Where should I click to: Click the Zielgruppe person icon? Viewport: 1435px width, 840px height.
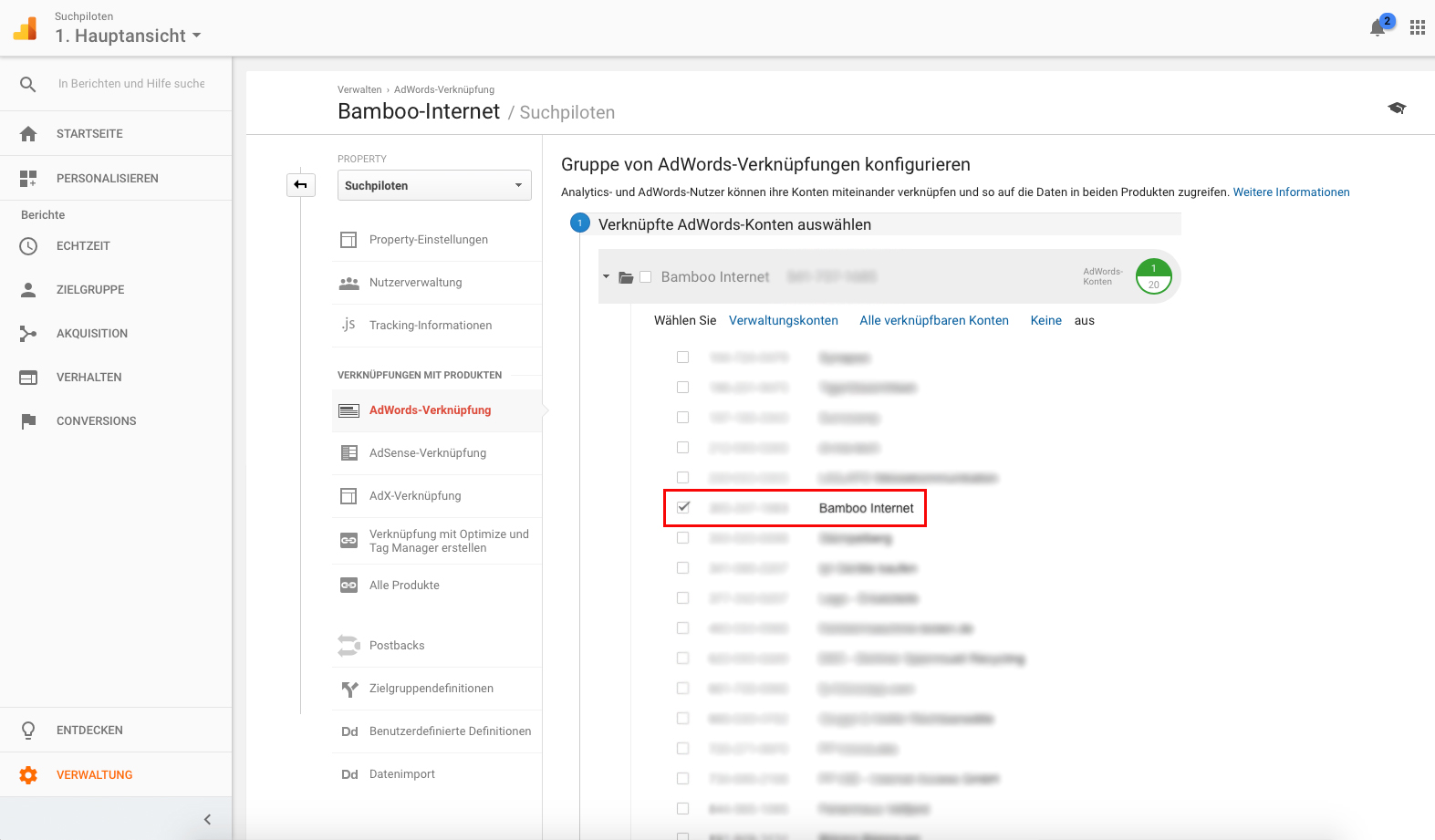[x=28, y=290]
